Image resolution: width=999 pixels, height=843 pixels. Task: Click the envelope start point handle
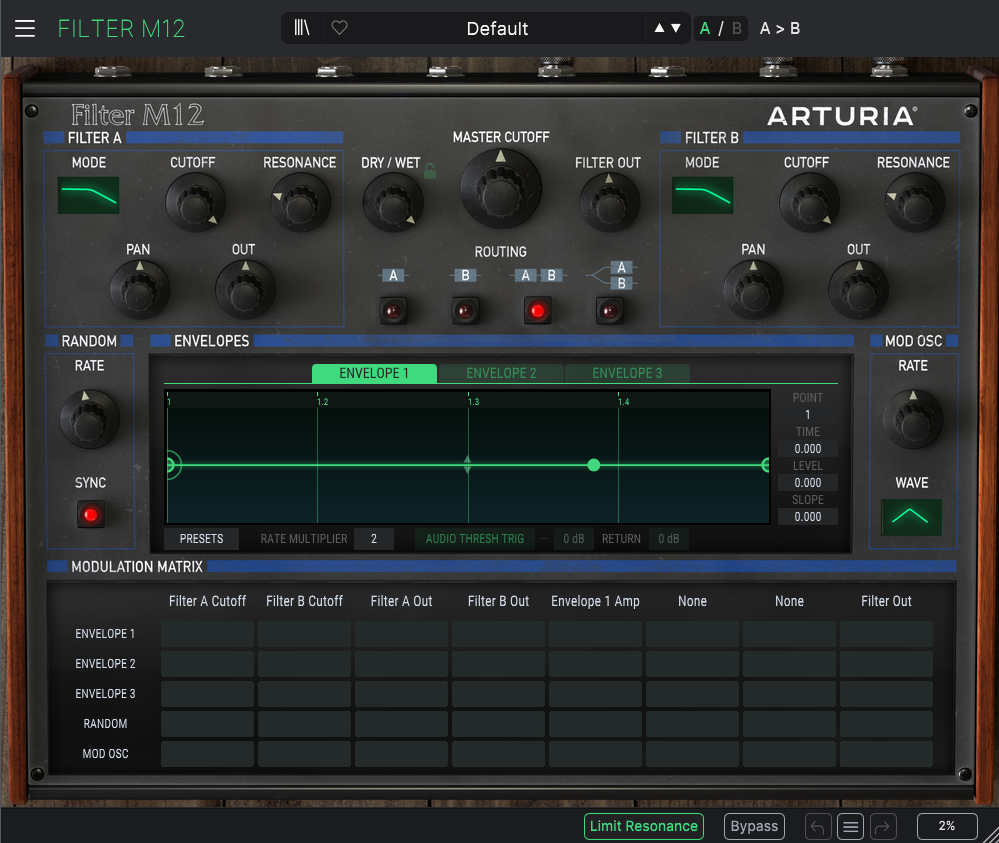[x=169, y=465]
